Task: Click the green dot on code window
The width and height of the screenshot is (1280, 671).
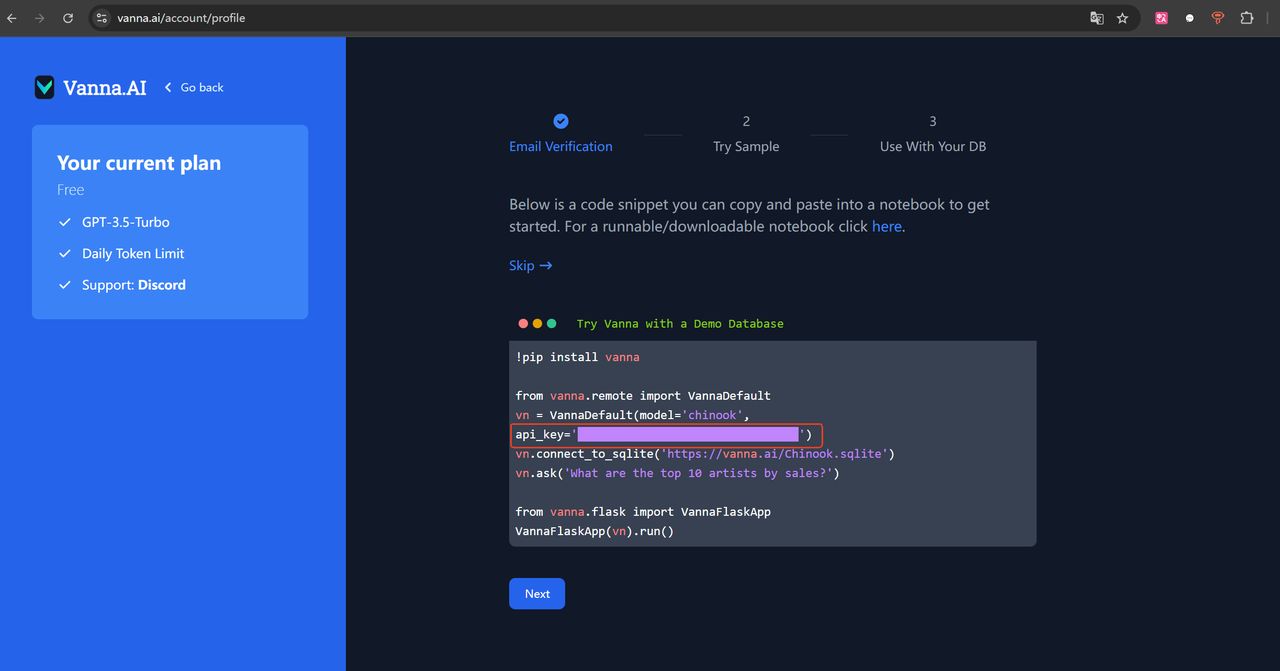Action: point(552,324)
